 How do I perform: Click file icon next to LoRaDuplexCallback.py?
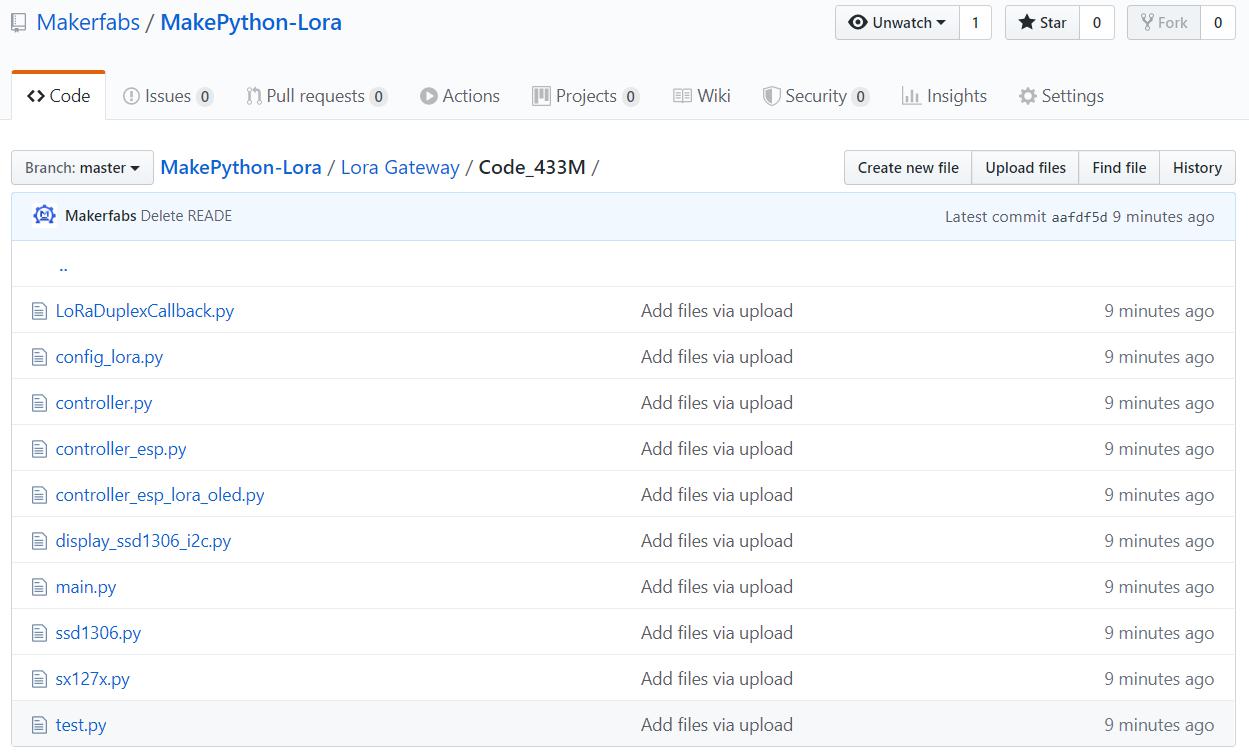pos(39,311)
